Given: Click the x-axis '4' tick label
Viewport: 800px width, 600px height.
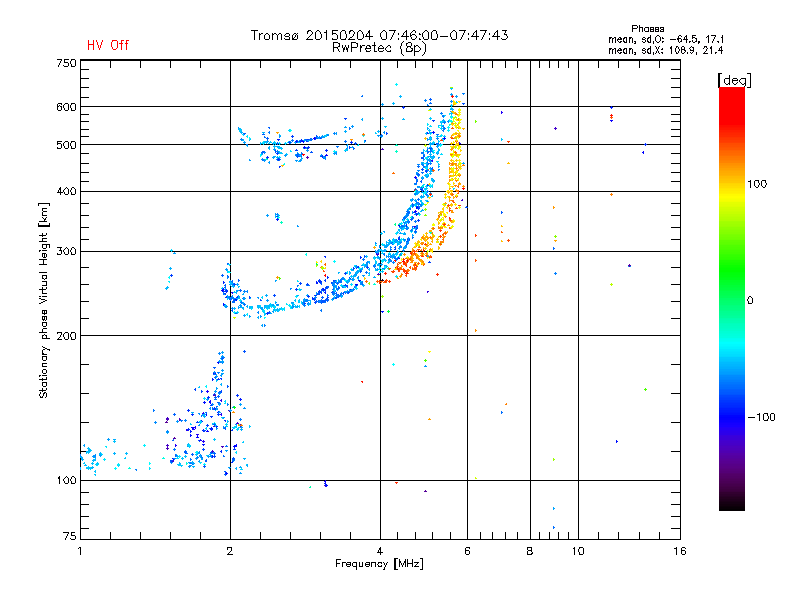Looking at the screenshot, I should click(x=380, y=551).
